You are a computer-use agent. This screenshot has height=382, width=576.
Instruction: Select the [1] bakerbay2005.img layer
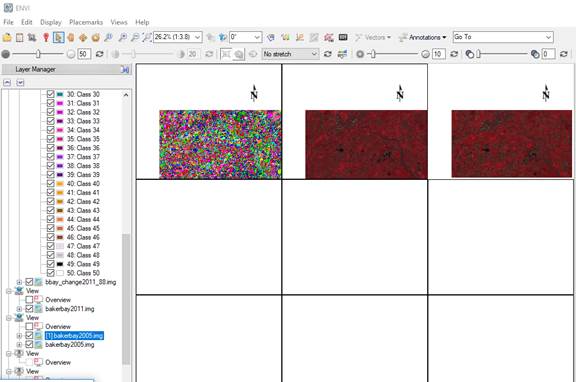click(74, 336)
